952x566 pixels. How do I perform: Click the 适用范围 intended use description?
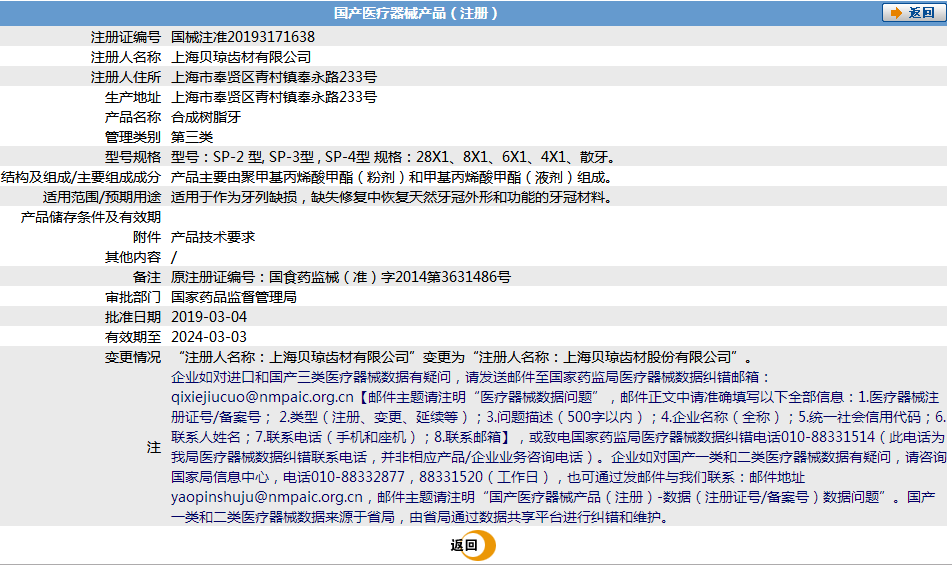(393, 197)
